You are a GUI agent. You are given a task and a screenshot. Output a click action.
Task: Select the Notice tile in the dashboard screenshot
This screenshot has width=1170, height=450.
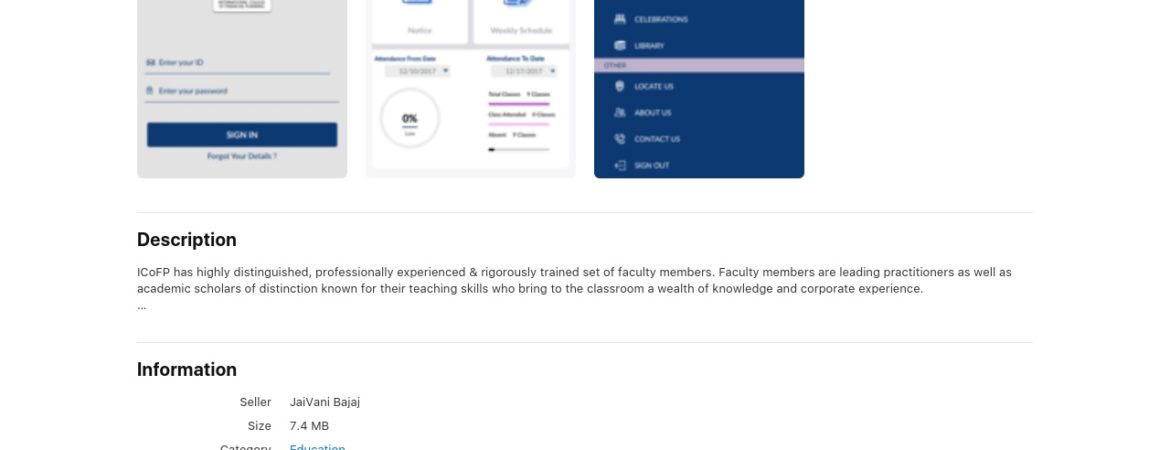[x=419, y=20]
